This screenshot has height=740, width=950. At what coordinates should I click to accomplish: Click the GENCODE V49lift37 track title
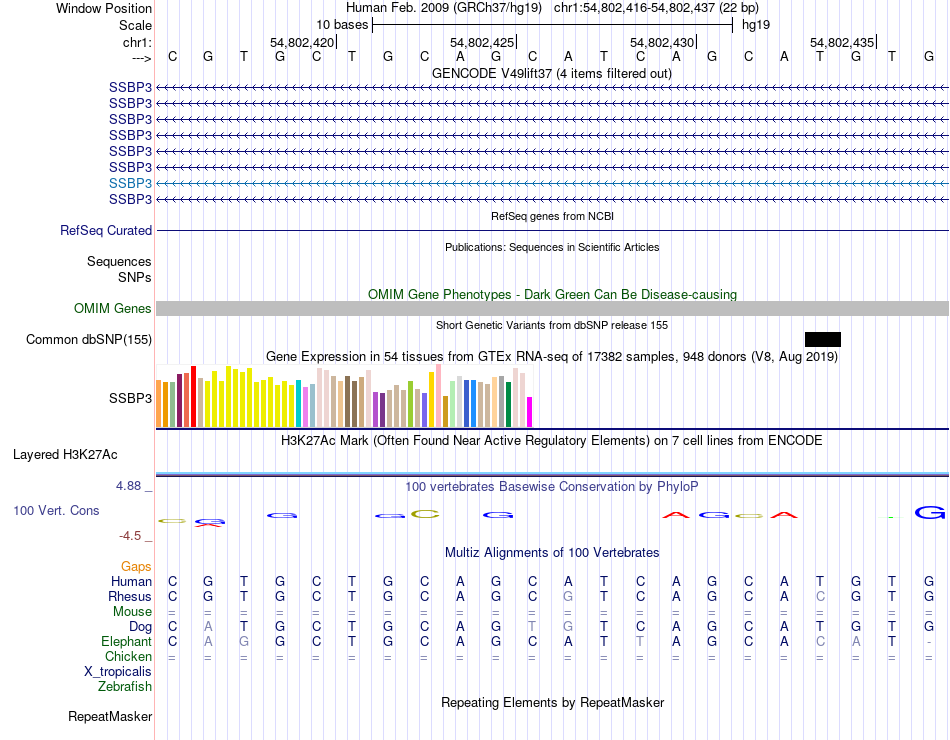(x=552, y=73)
